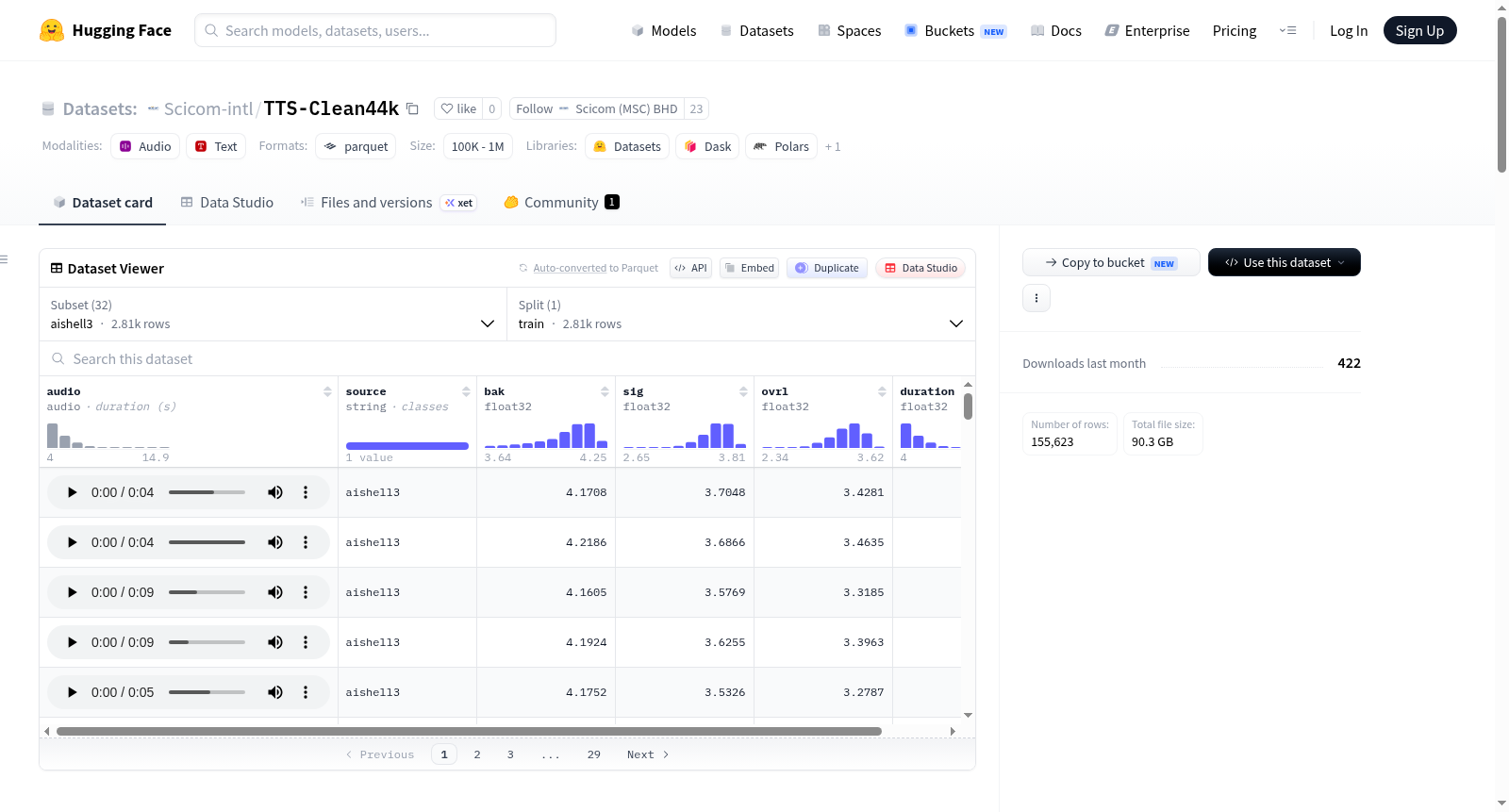Expand the +1 more libraries list
The height and width of the screenshot is (812, 1509).
tap(833, 146)
